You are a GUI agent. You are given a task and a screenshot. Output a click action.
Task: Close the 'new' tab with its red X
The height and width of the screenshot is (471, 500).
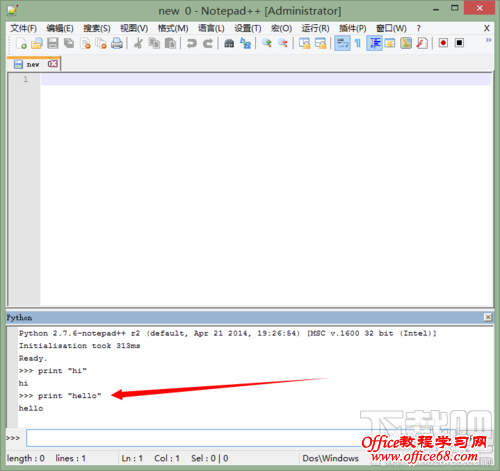53,64
